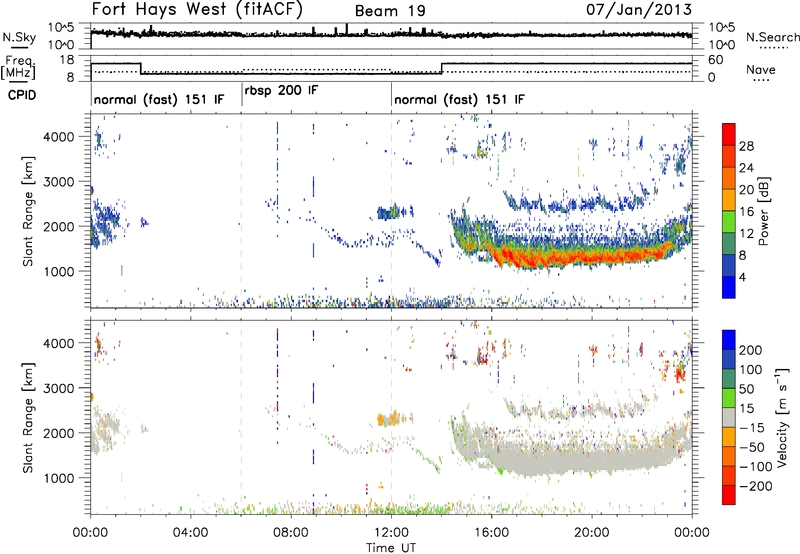Click the date '07/Jan/2013'
This screenshot has width=800, height=554.
pyautogui.click(x=639, y=9)
